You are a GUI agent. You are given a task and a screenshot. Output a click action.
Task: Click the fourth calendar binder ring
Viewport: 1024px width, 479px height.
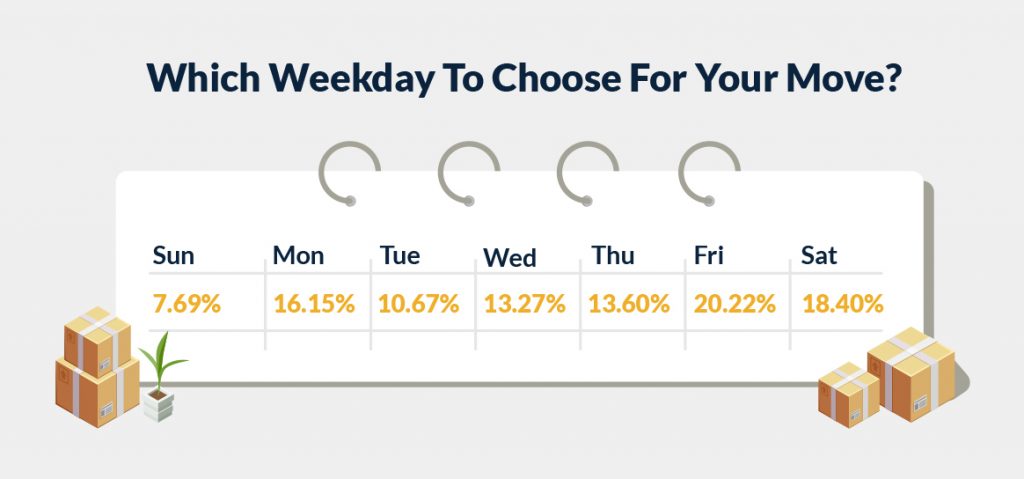coord(709,173)
